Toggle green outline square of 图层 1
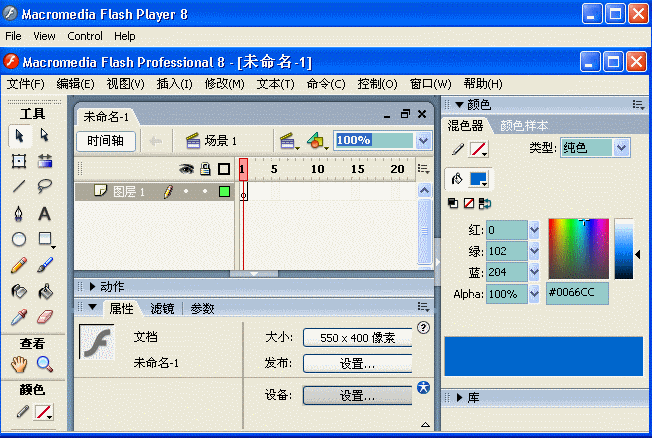This screenshot has width=652, height=438. click(x=224, y=191)
